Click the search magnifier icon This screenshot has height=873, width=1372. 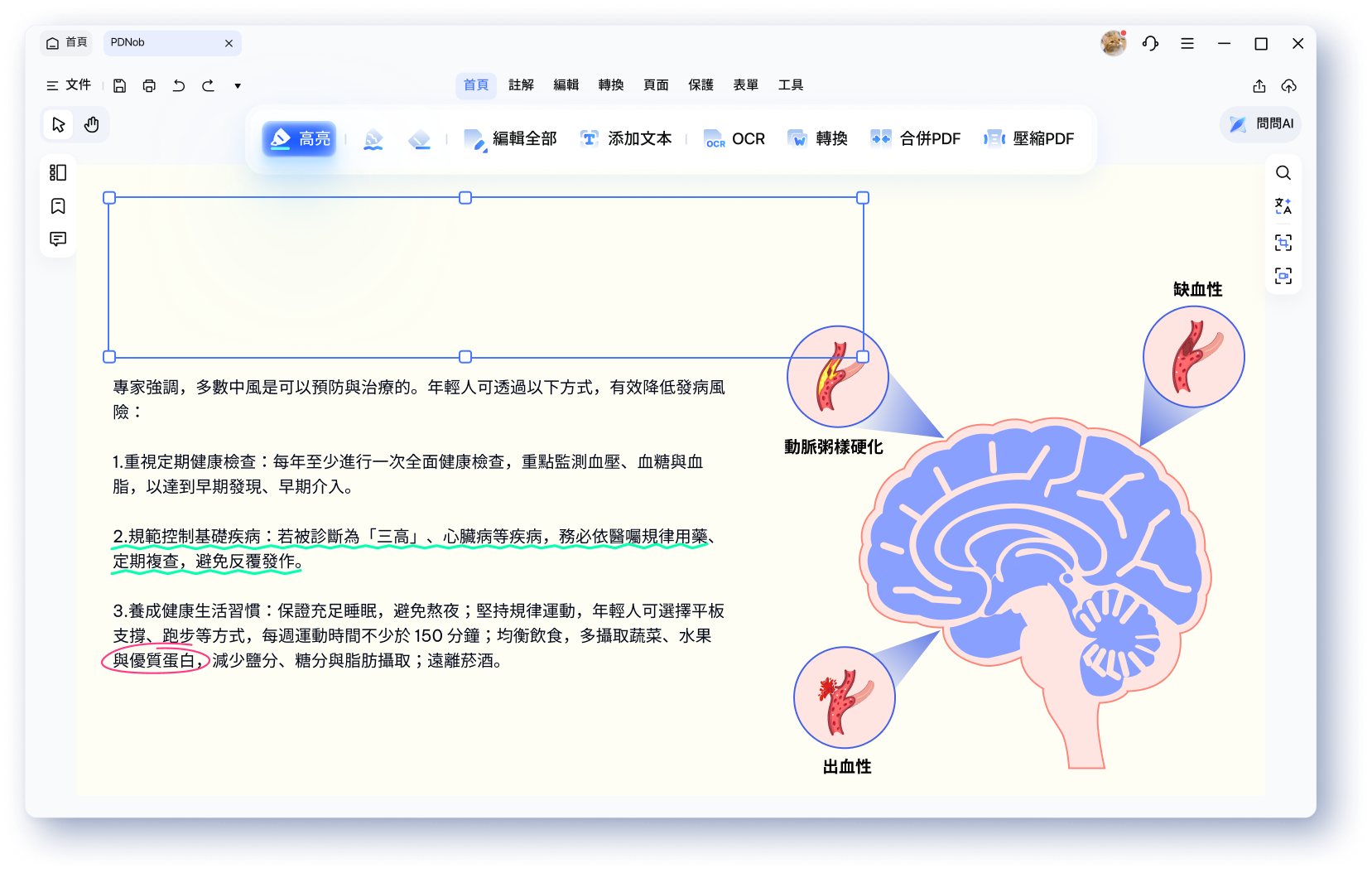coord(1283,172)
